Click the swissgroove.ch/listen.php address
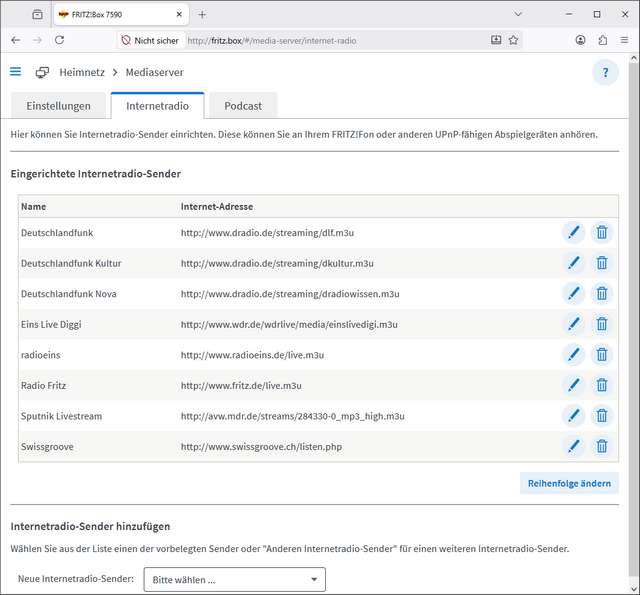 261,446
